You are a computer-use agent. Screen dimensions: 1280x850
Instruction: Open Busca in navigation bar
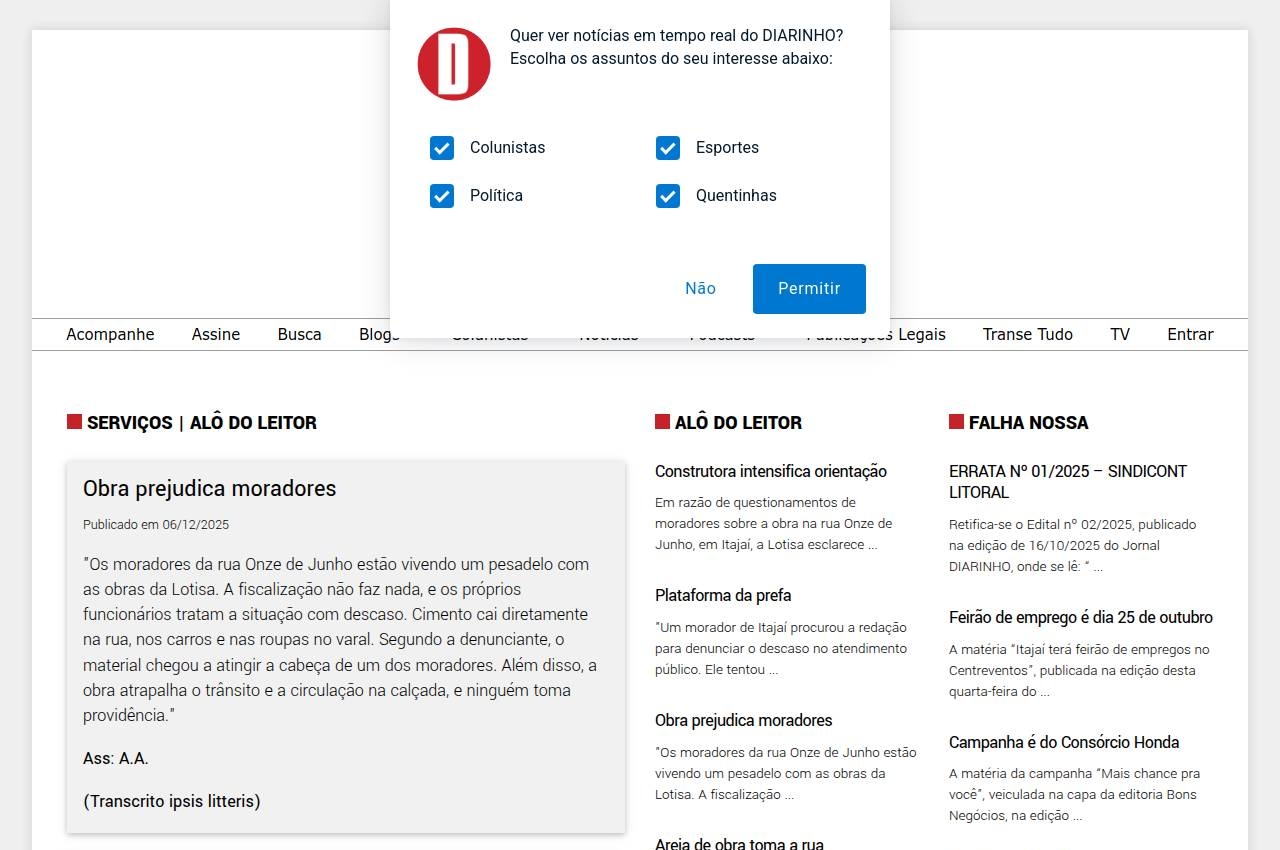[299, 335]
